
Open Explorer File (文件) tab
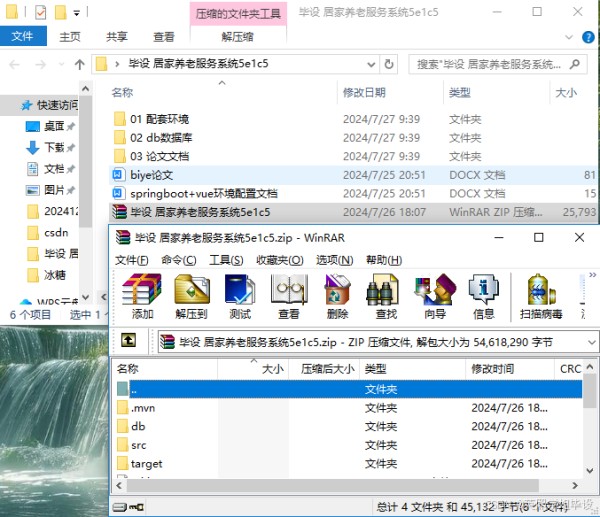[x=23, y=36]
